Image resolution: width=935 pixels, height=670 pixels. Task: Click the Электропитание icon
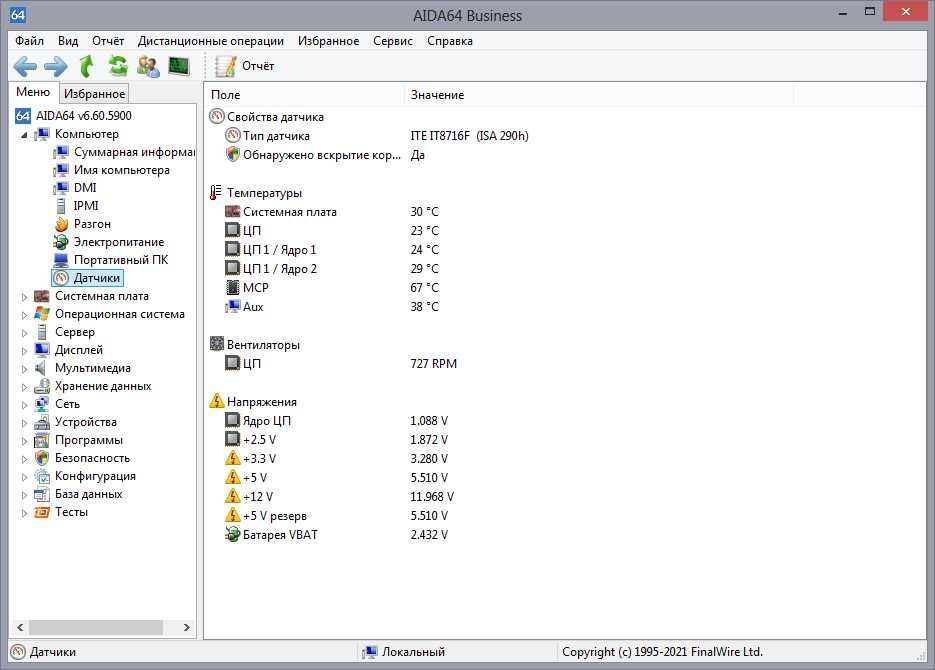pos(61,242)
